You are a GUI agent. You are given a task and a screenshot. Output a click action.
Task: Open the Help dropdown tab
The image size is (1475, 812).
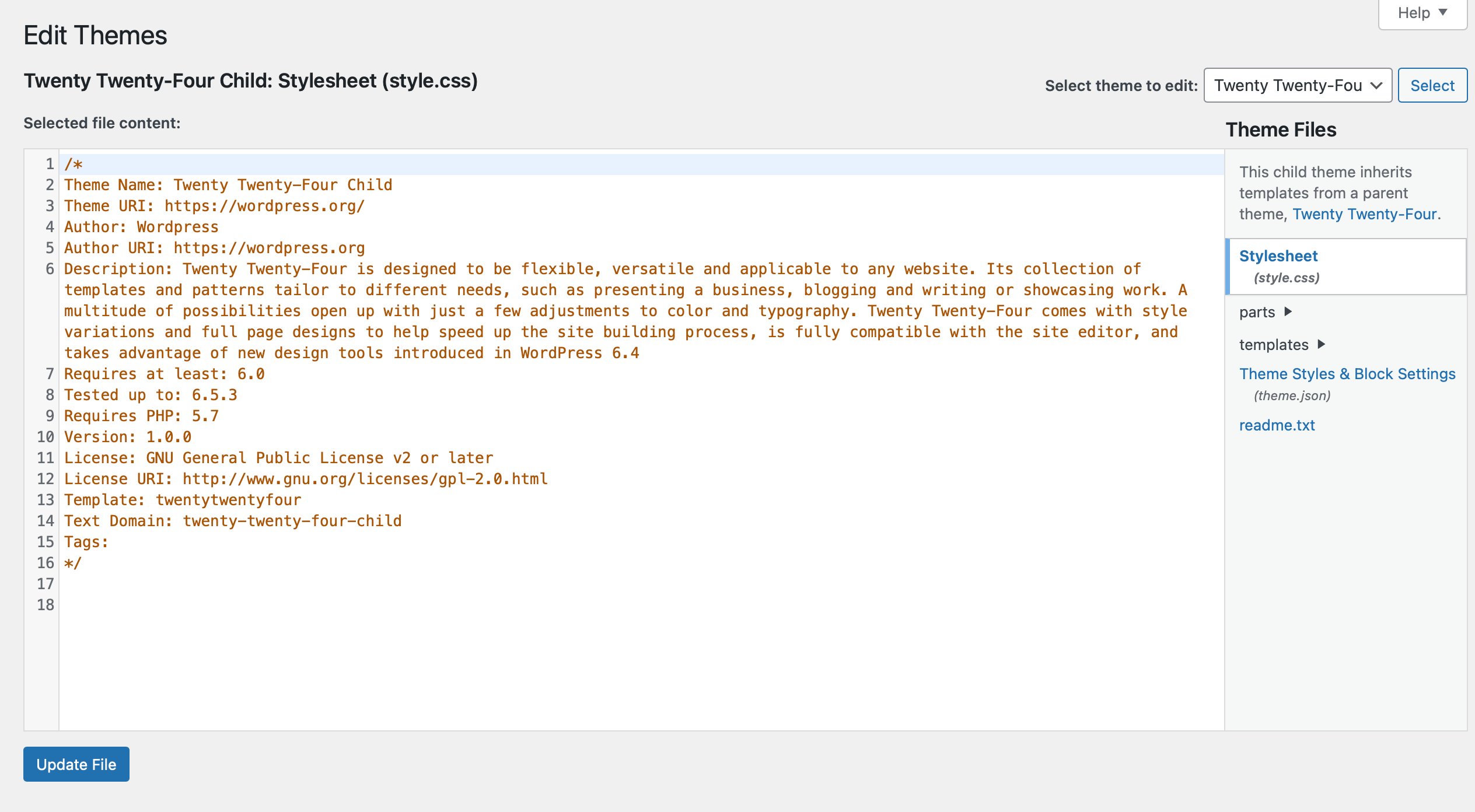pyautogui.click(x=1421, y=13)
